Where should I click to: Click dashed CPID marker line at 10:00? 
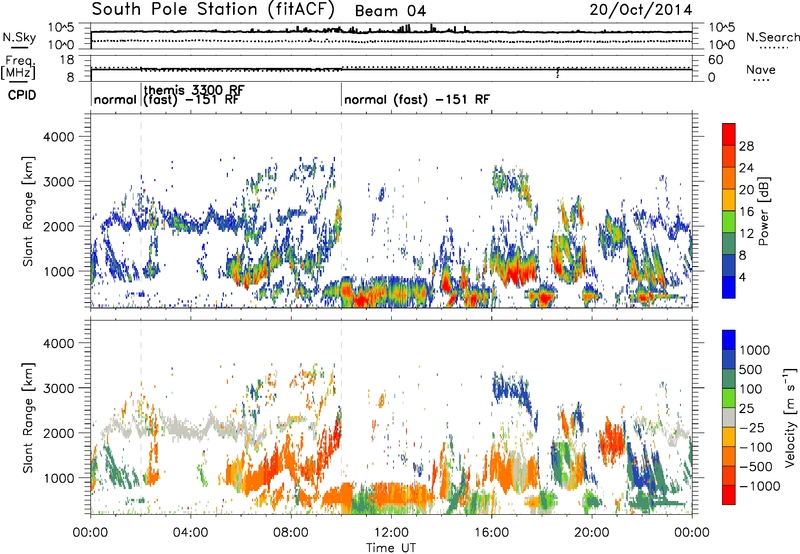341,210
